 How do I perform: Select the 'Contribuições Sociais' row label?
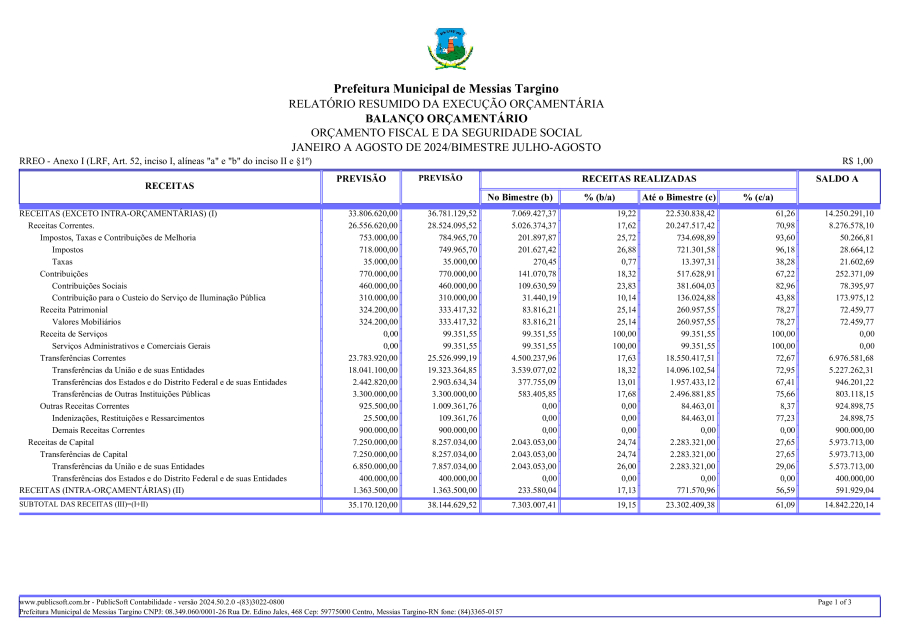pyautogui.click(x=89, y=285)
